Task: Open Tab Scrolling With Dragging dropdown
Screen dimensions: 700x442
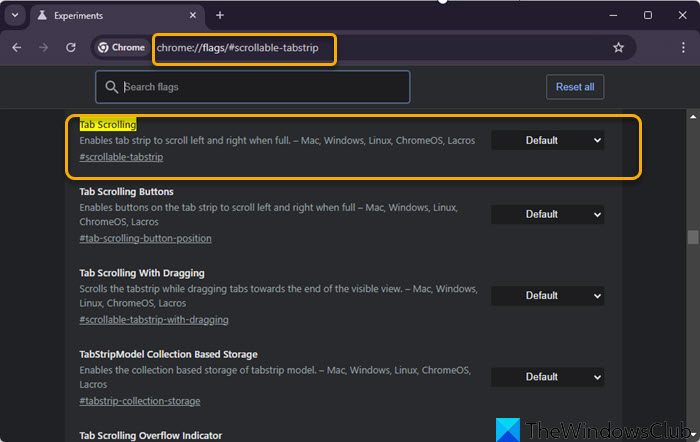Action: coord(547,296)
